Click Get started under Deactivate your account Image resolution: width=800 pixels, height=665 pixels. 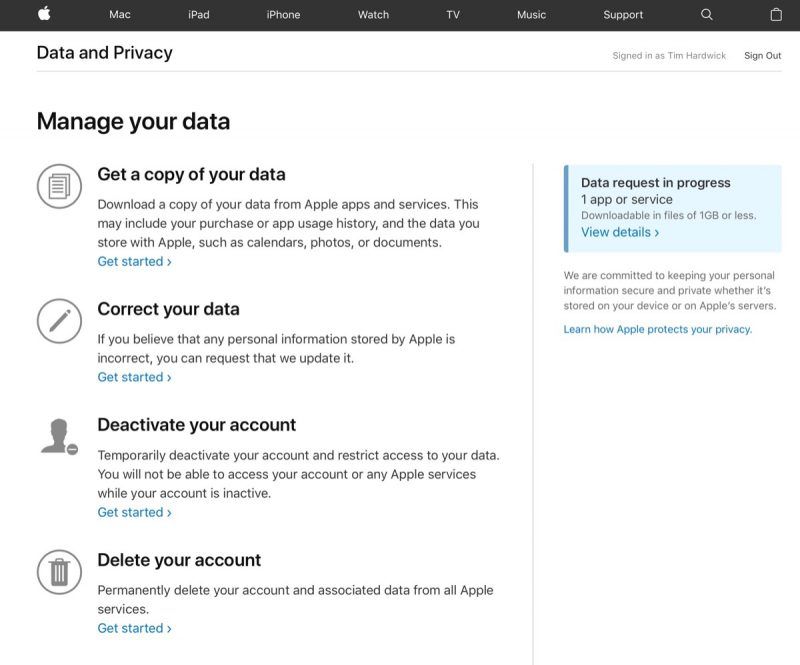point(135,512)
